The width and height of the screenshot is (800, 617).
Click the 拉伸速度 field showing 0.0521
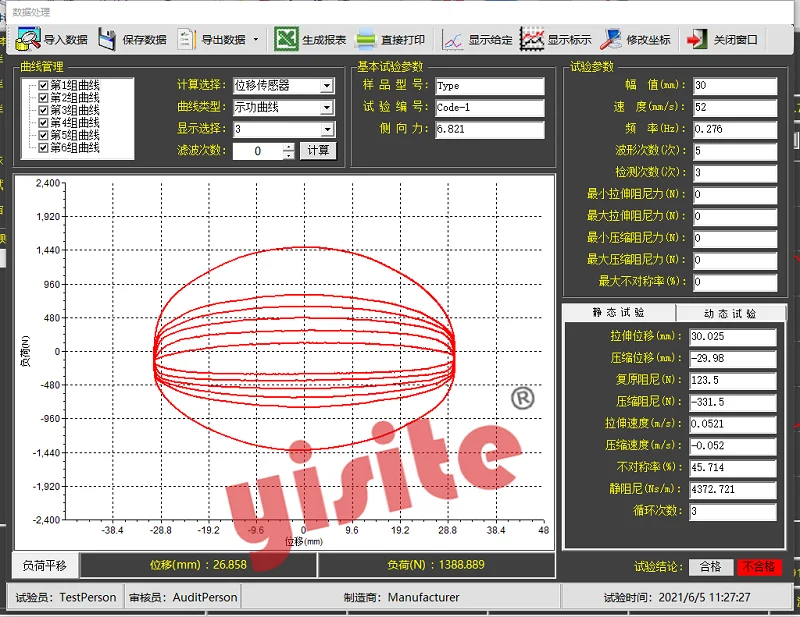(x=733, y=424)
